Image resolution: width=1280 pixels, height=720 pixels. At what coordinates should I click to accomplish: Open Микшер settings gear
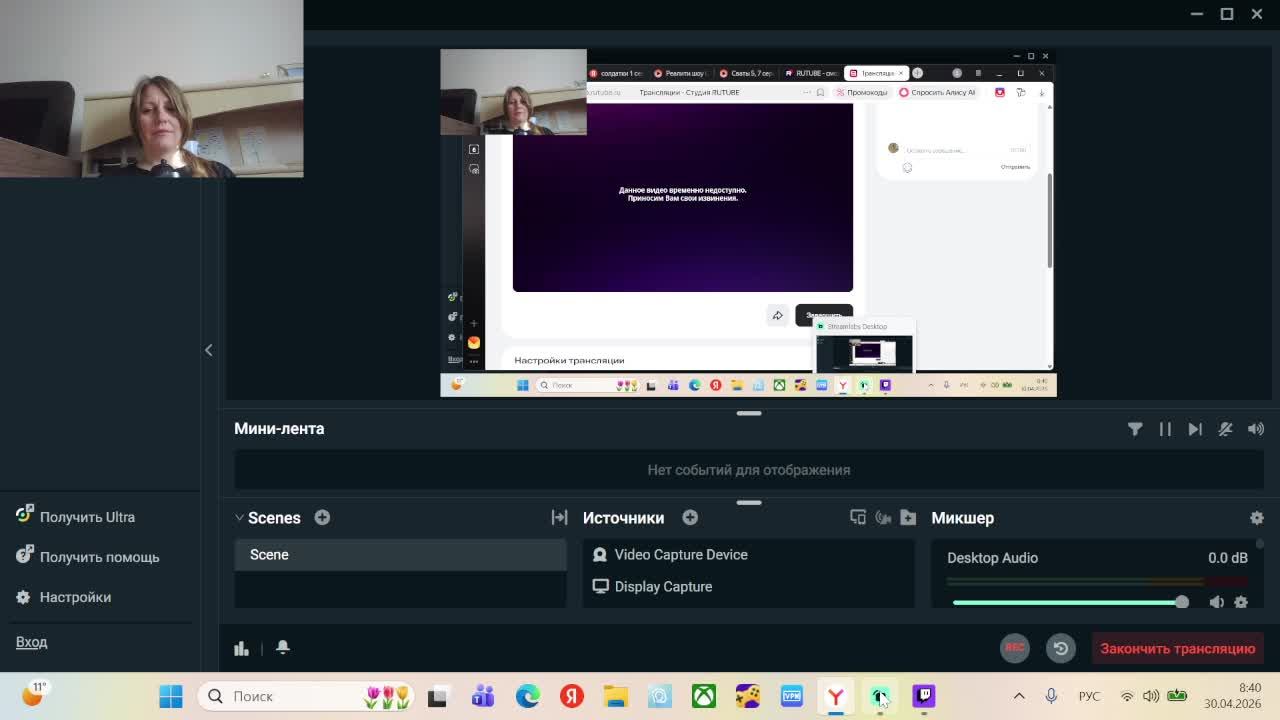[x=1257, y=518]
